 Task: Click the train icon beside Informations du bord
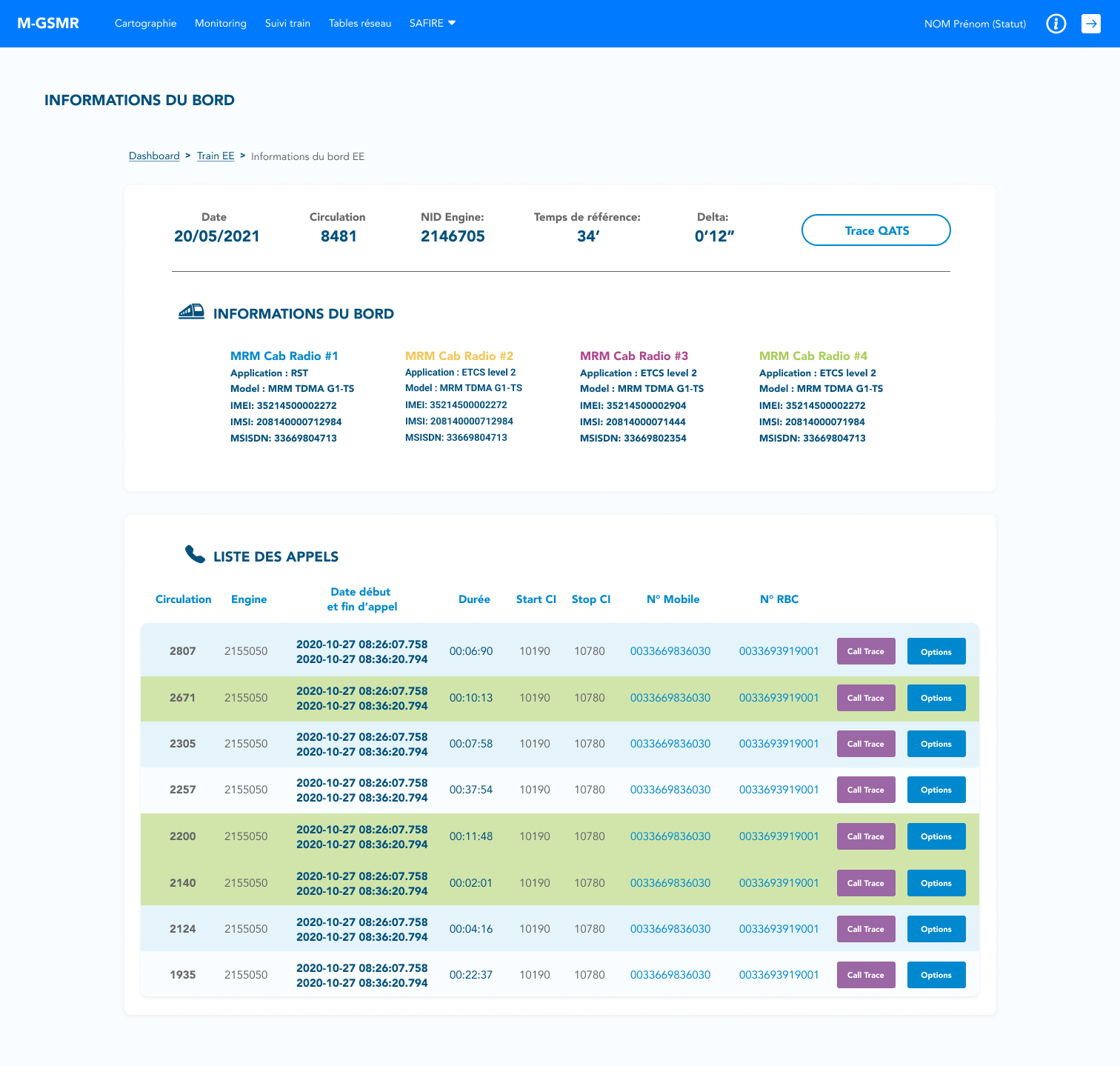point(191,312)
